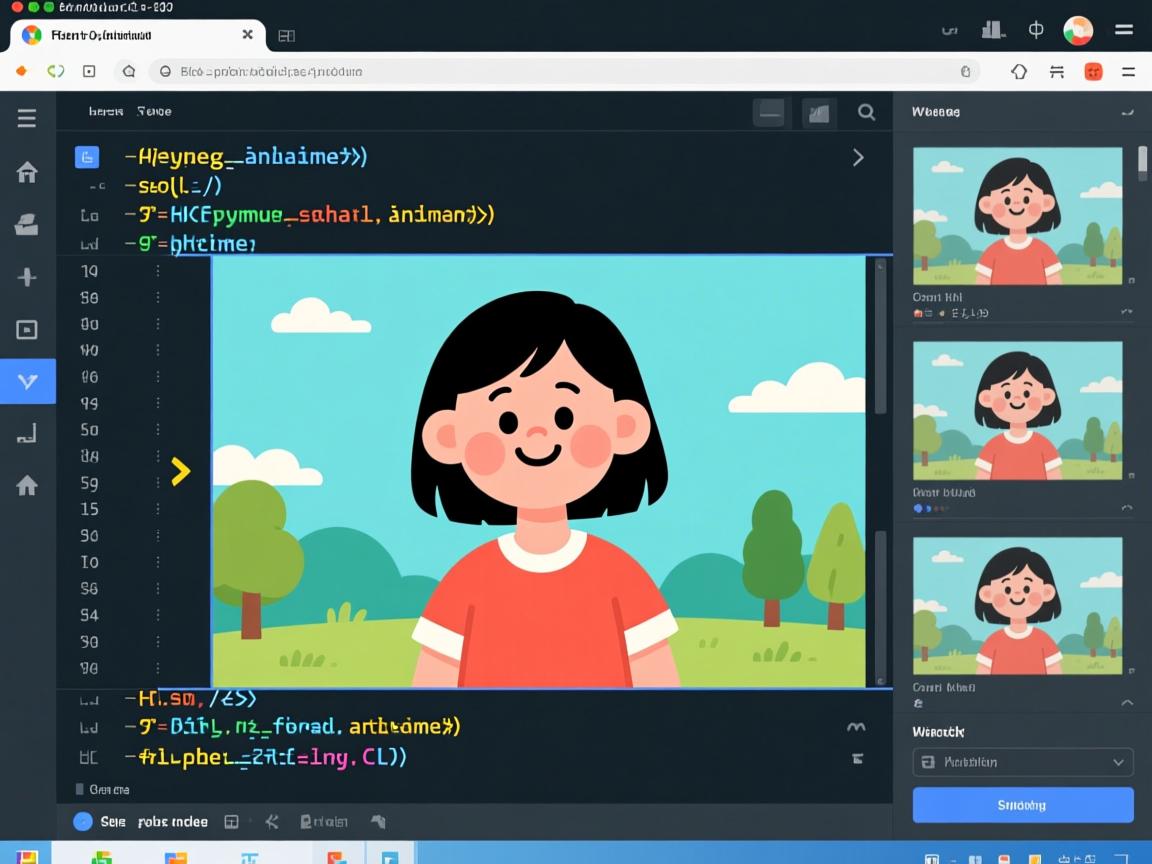The height and width of the screenshot is (864, 1152).
Task: Click the blue file icon beside first code line
Action: [x=87, y=157]
